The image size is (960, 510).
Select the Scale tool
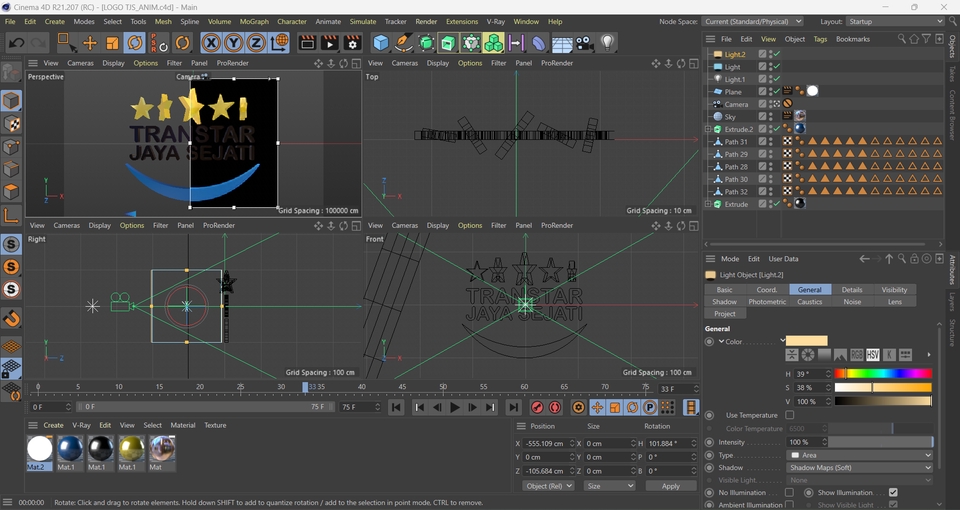click(112, 43)
